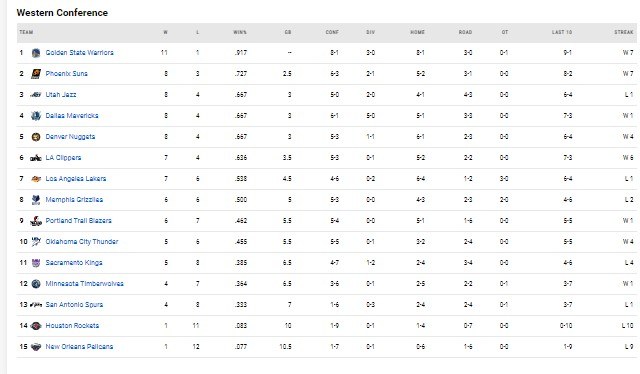Open the Oklahoma City Thunder team link
Image resolution: width=640 pixels, height=374 pixels.
pyautogui.click(x=82, y=242)
